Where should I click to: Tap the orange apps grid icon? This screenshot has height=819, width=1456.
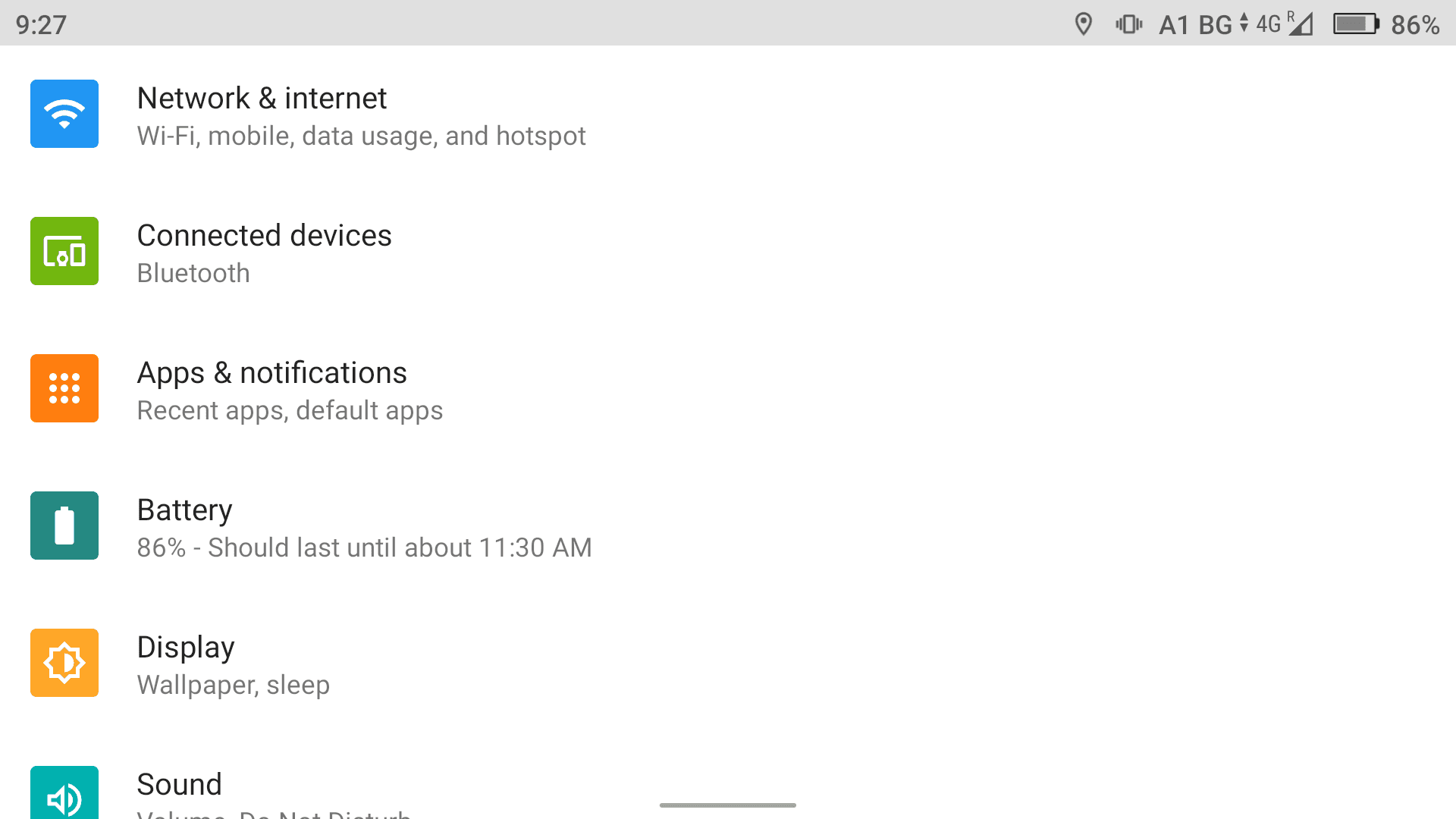click(64, 388)
